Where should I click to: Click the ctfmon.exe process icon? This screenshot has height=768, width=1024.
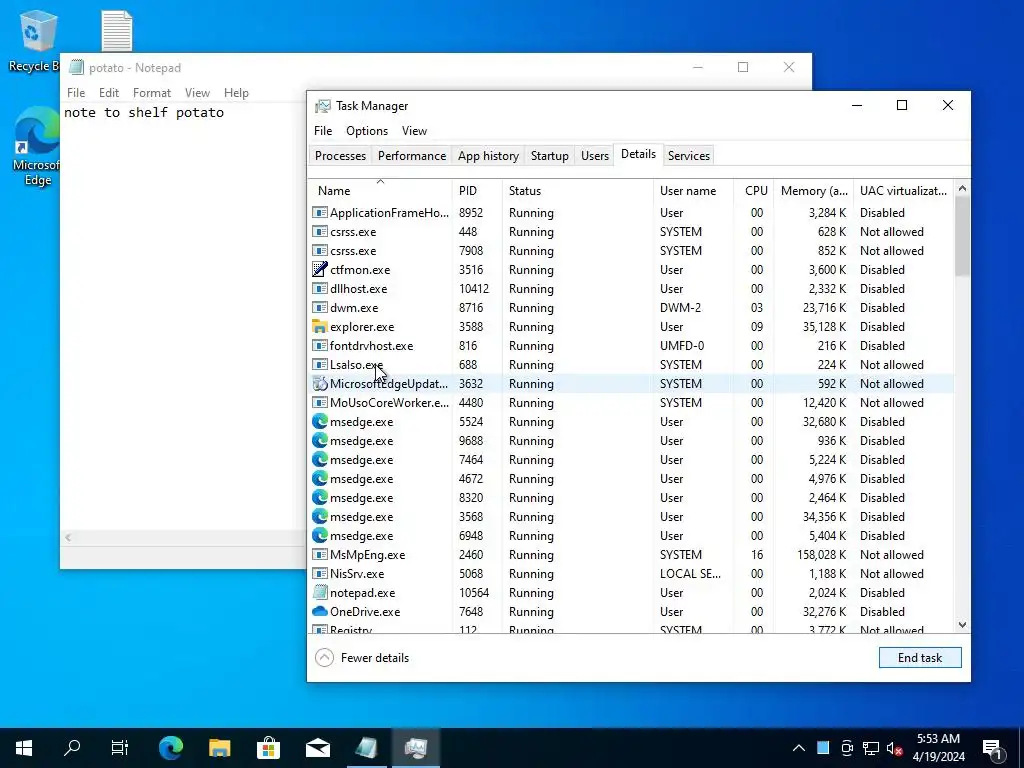319,270
